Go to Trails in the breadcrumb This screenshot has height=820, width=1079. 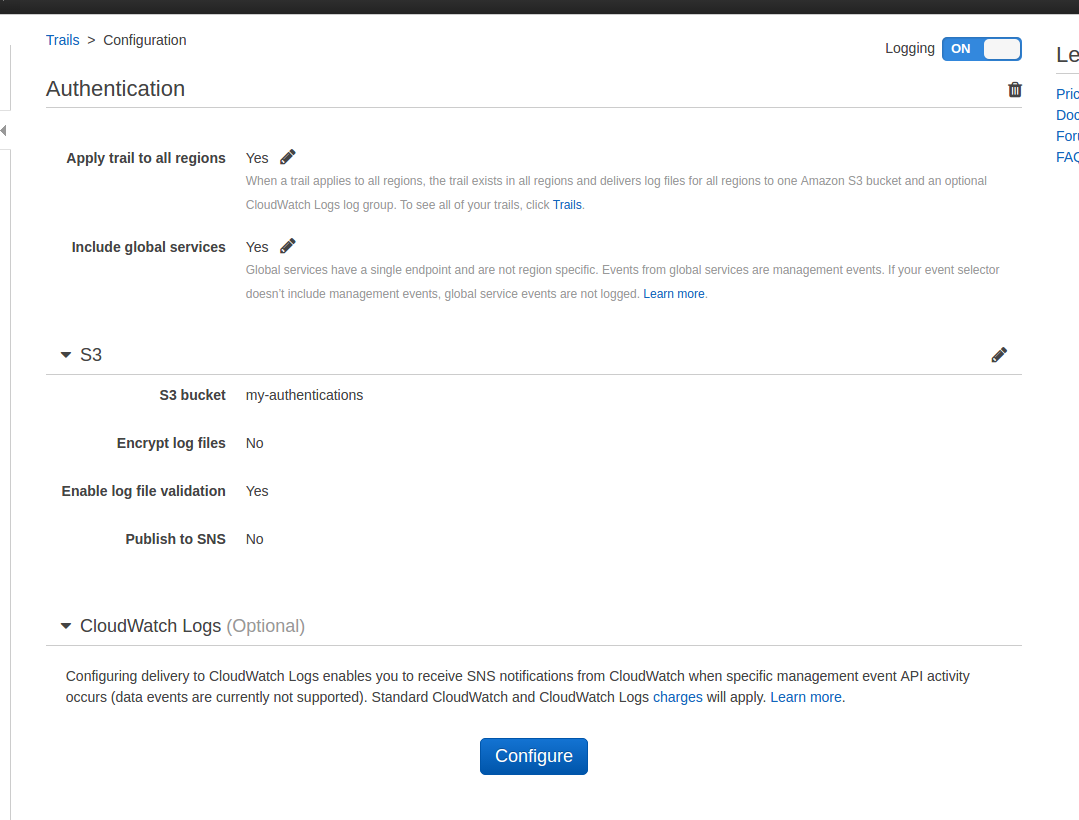(62, 40)
